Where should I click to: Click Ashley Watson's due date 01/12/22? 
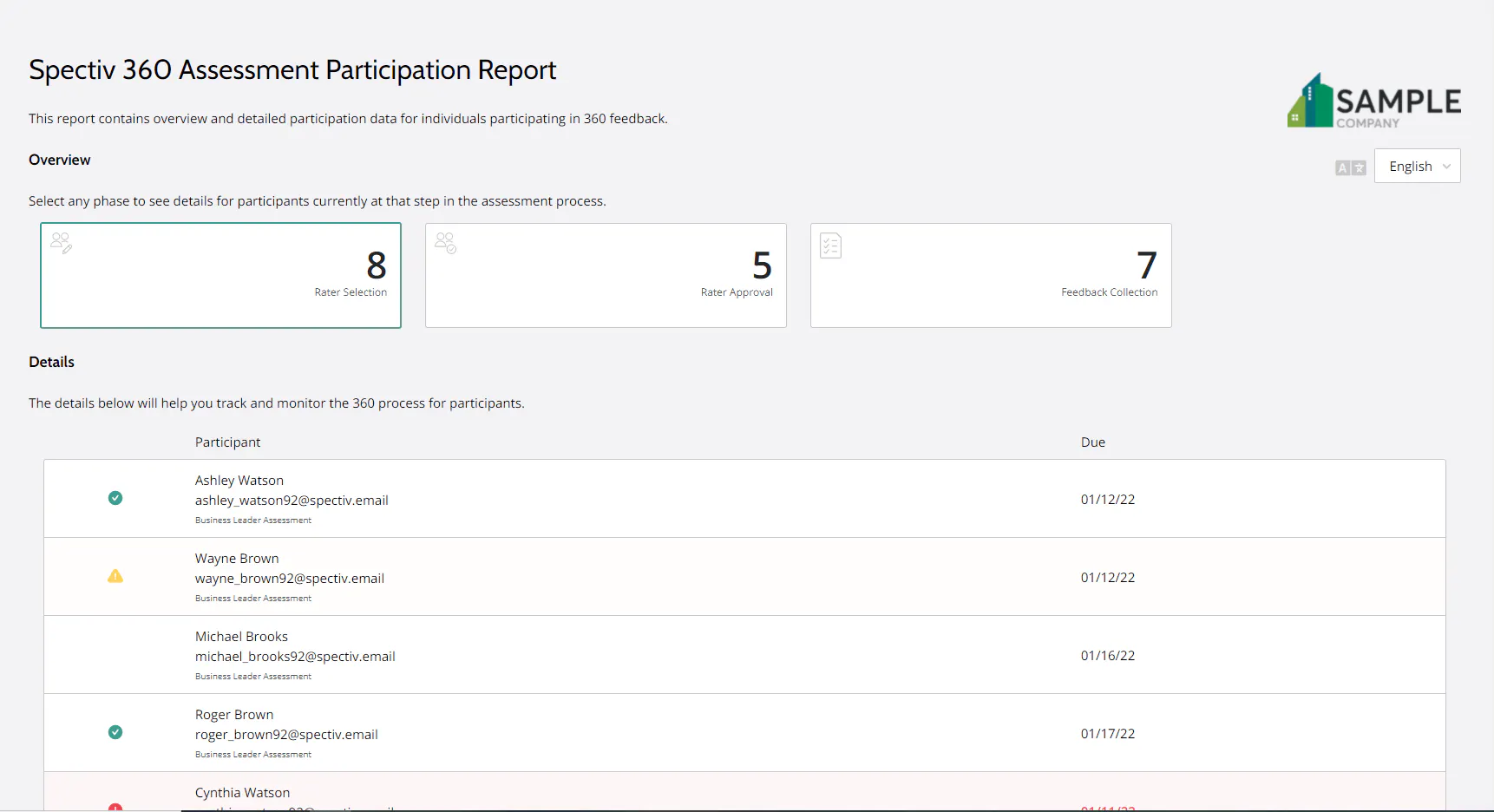point(1108,500)
